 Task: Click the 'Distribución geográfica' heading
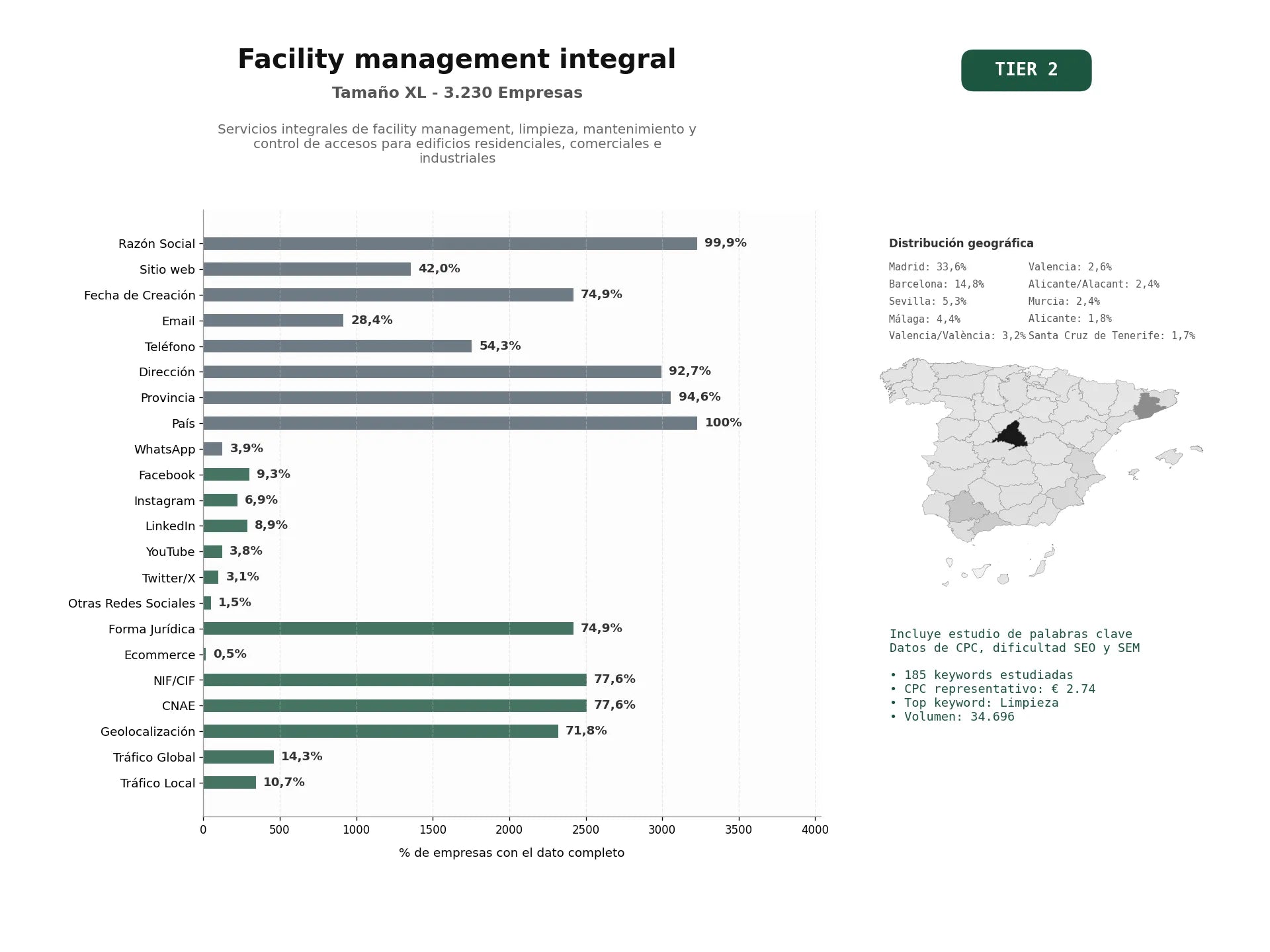click(961, 243)
